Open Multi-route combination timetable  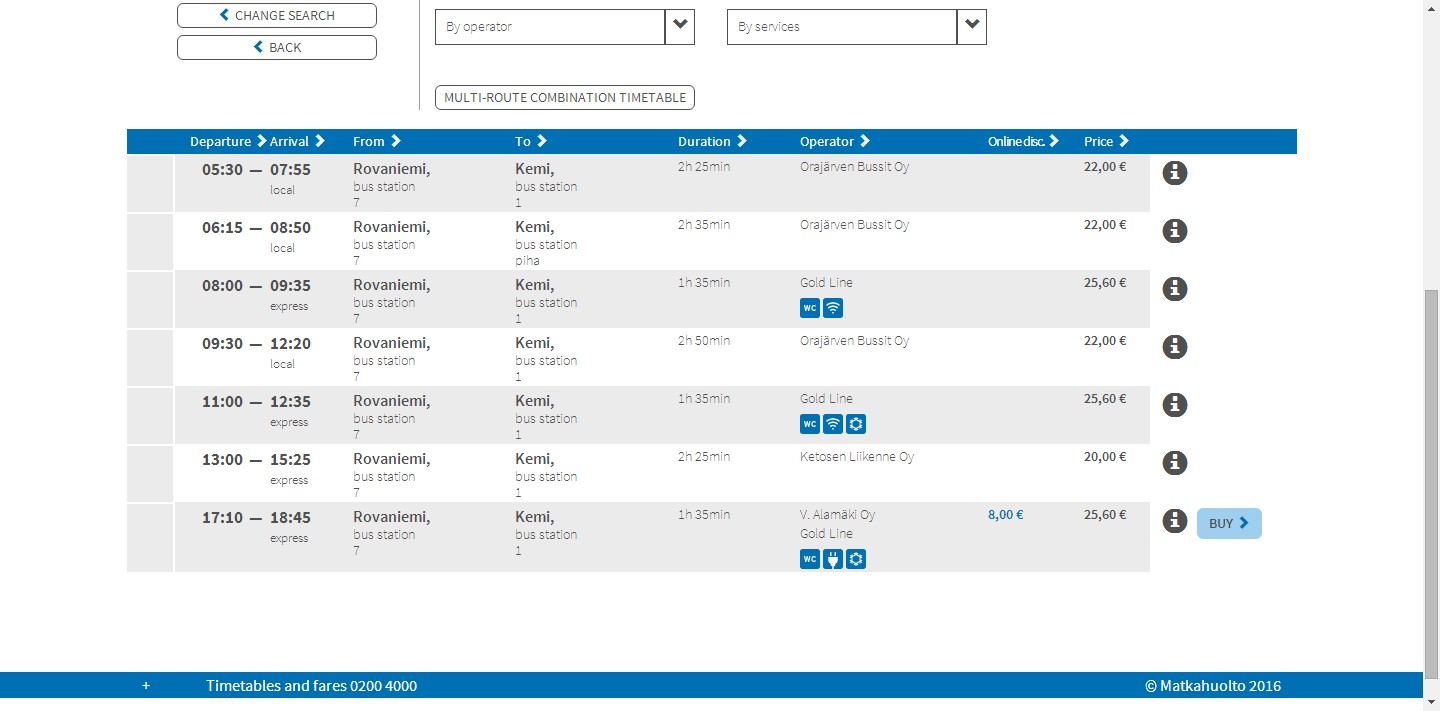click(x=565, y=98)
